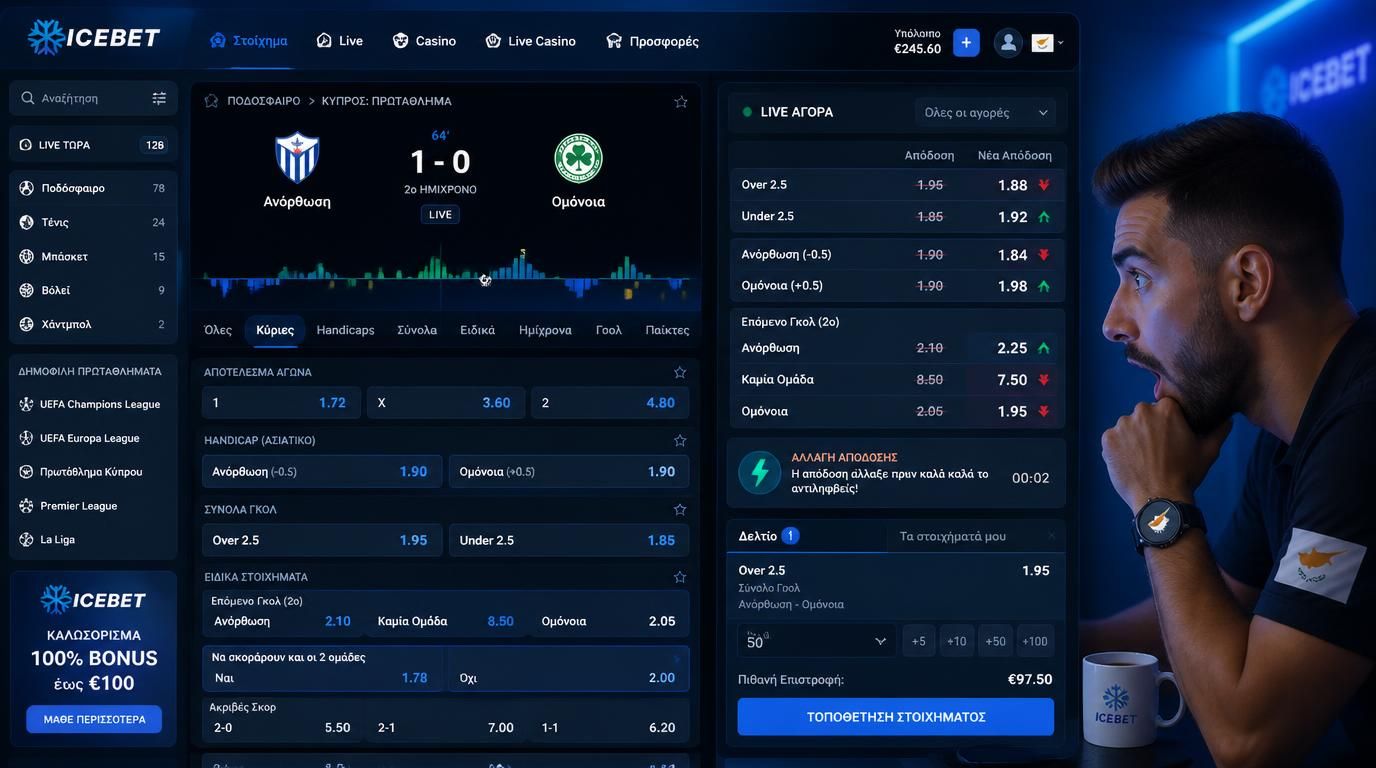This screenshot has height=768, width=1376.
Task: Open the search filter settings icon
Action: [x=159, y=98]
